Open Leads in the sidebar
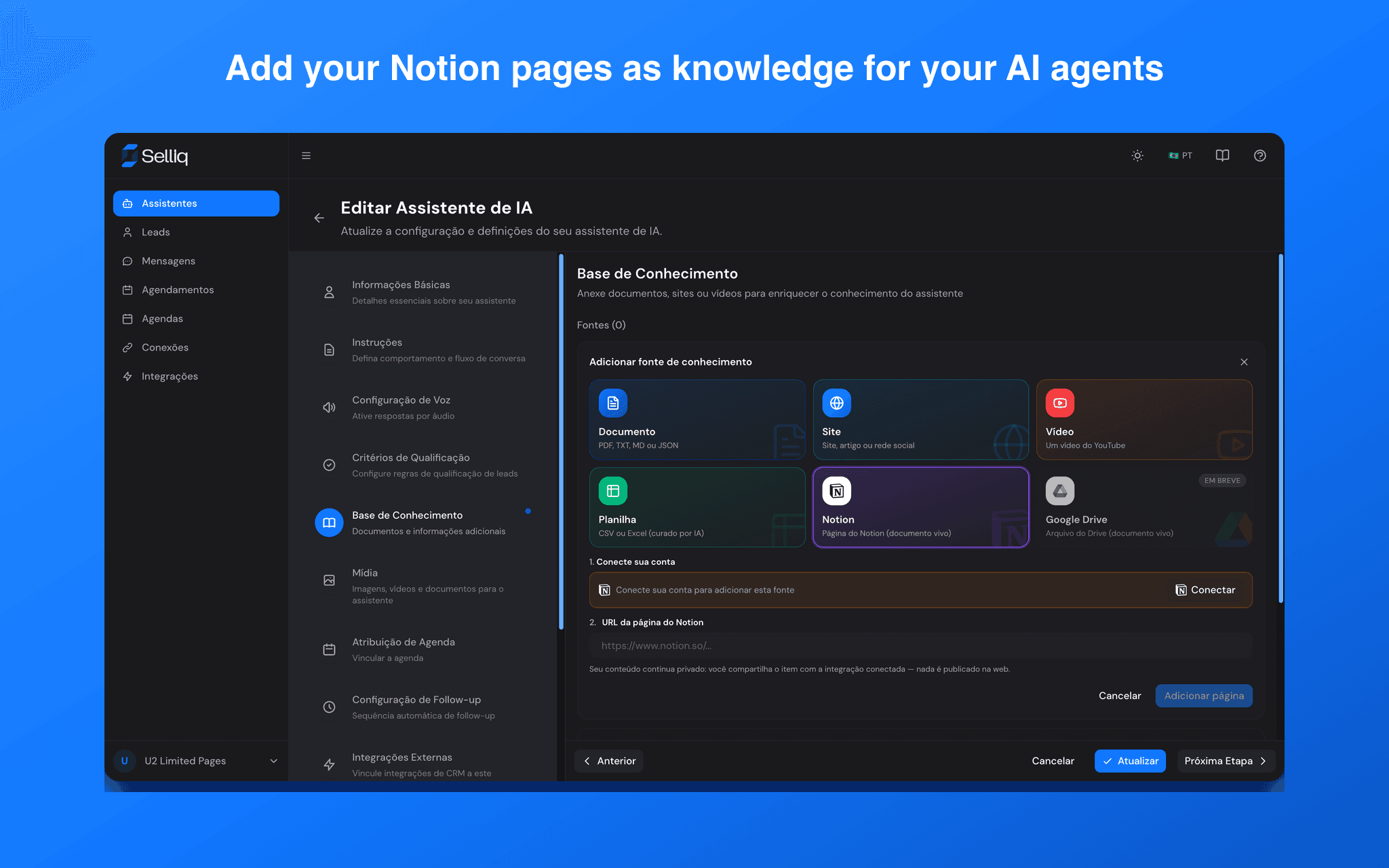 click(x=196, y=232)
